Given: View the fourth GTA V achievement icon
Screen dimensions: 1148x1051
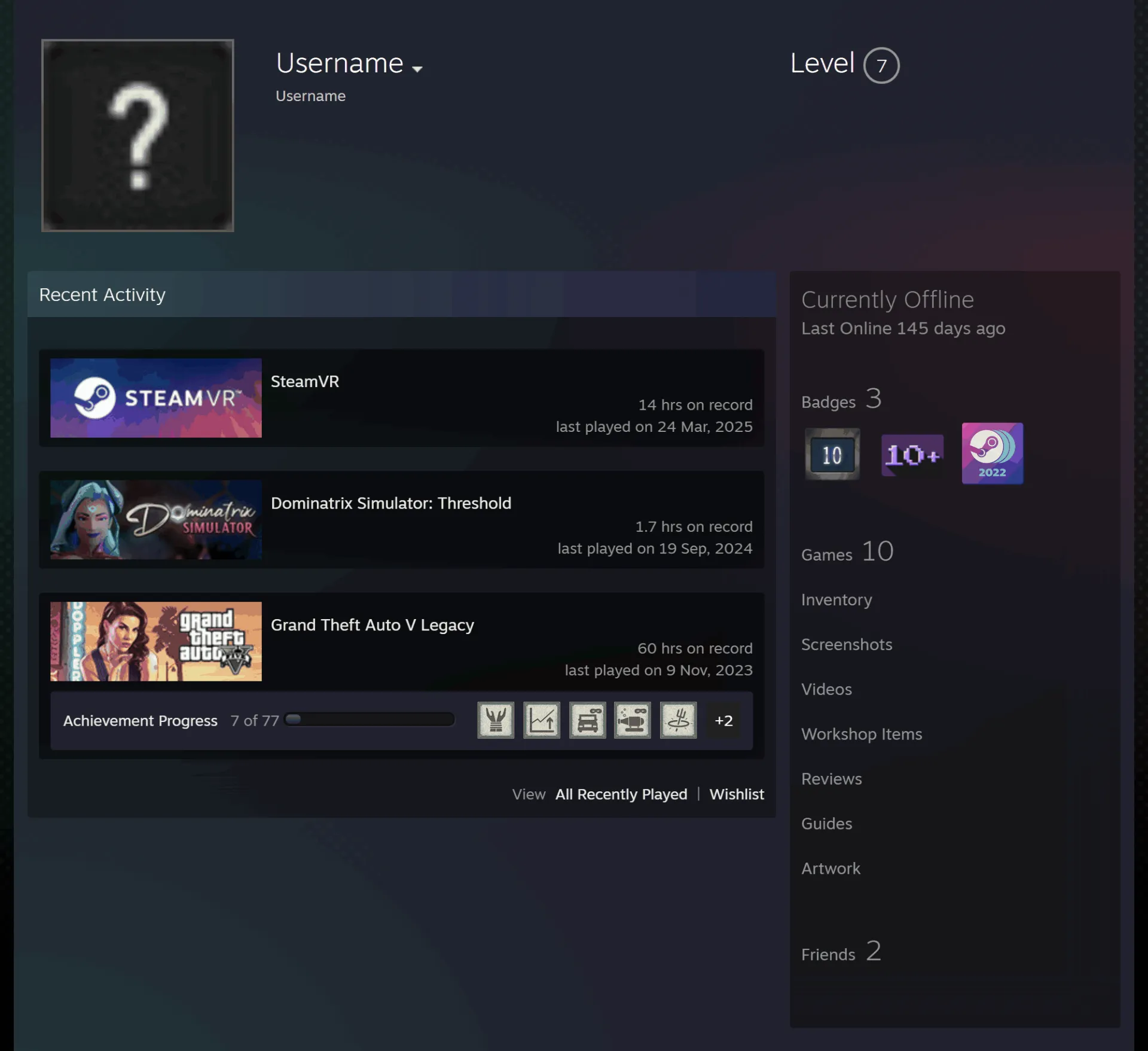Looking at the screenshot, I should coord(633,720).
